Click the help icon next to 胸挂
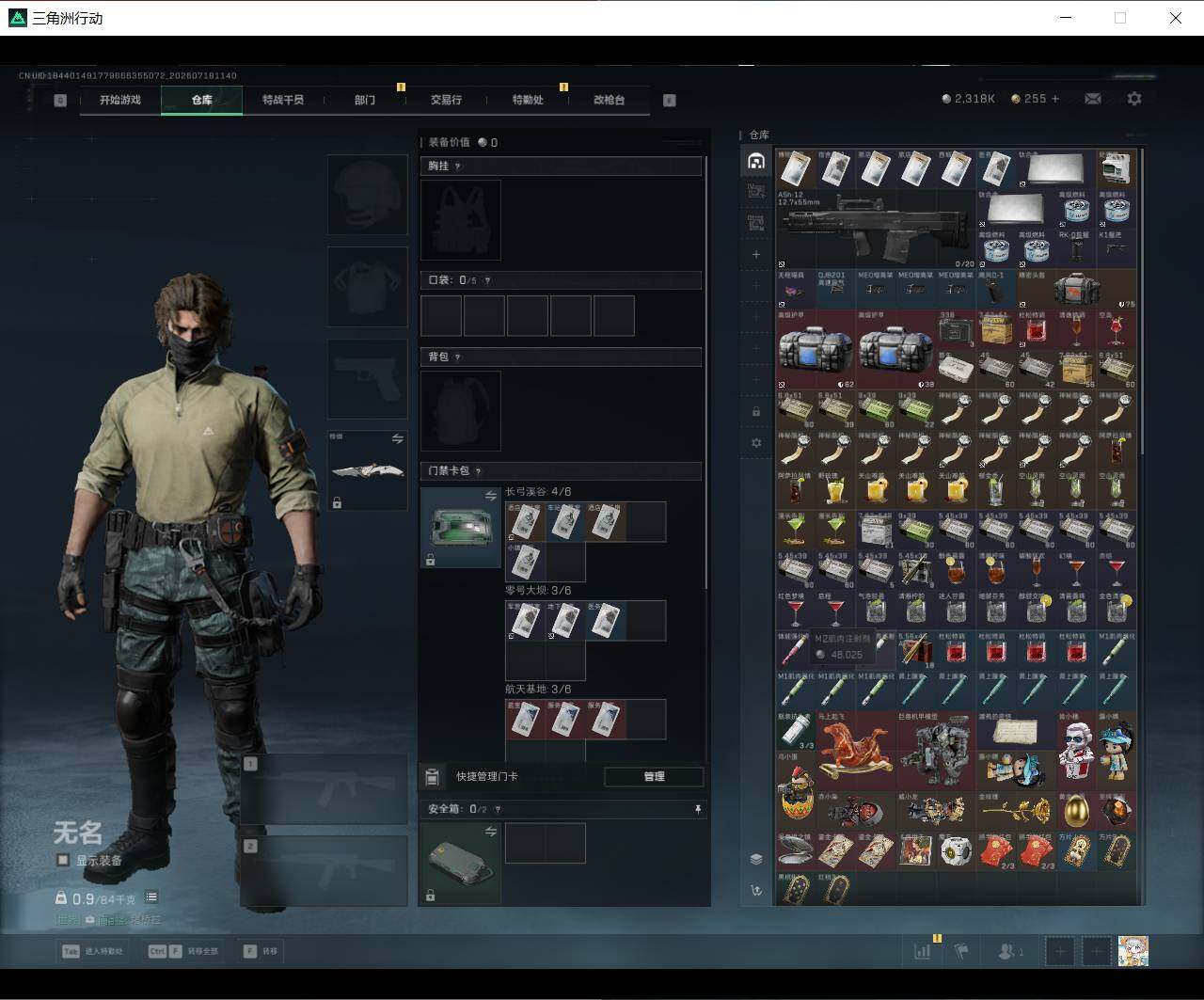1204x1000 pixels. pyautogui.click(x=458, y=167)
